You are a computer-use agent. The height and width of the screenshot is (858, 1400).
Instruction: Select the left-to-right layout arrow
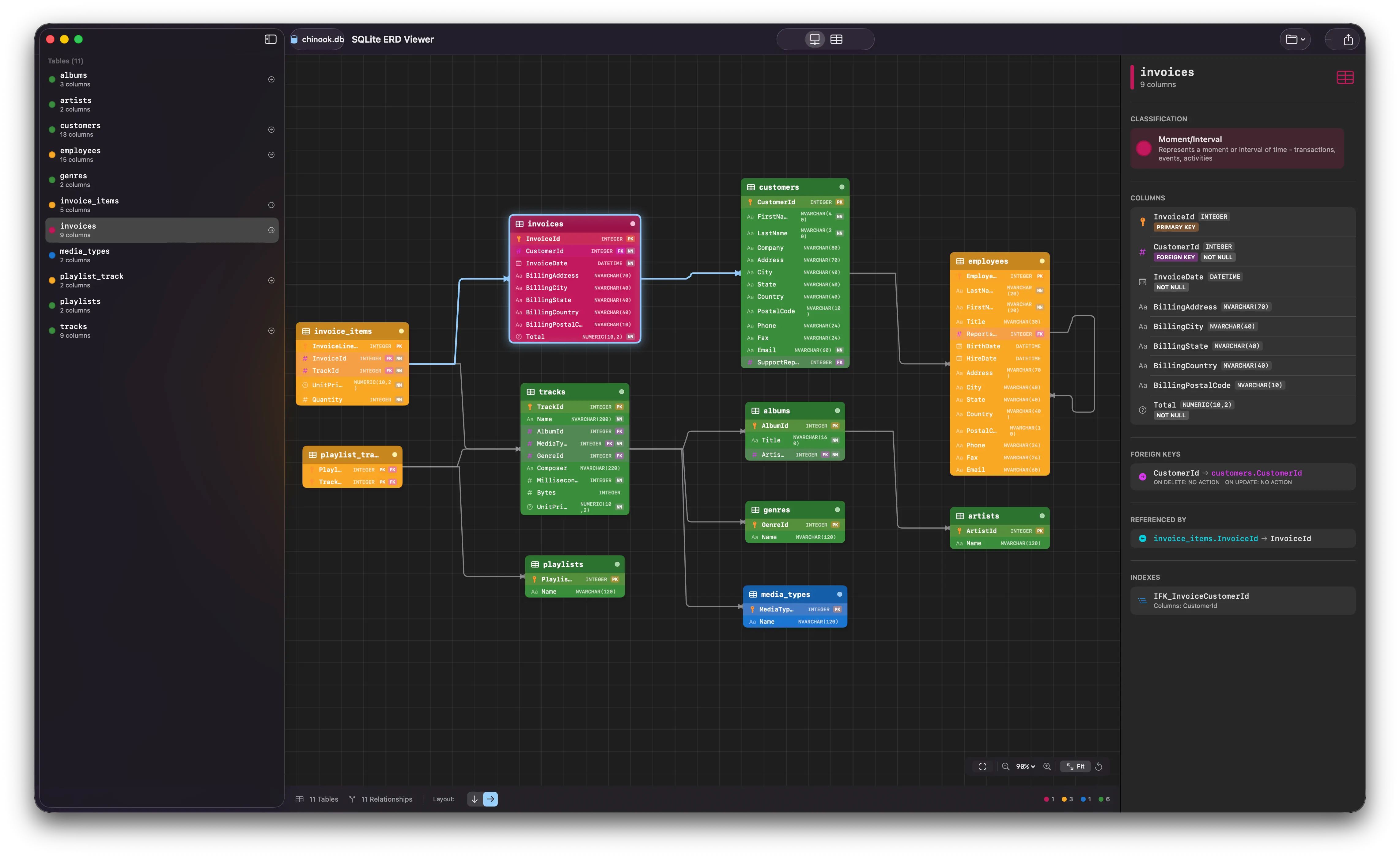490,799
